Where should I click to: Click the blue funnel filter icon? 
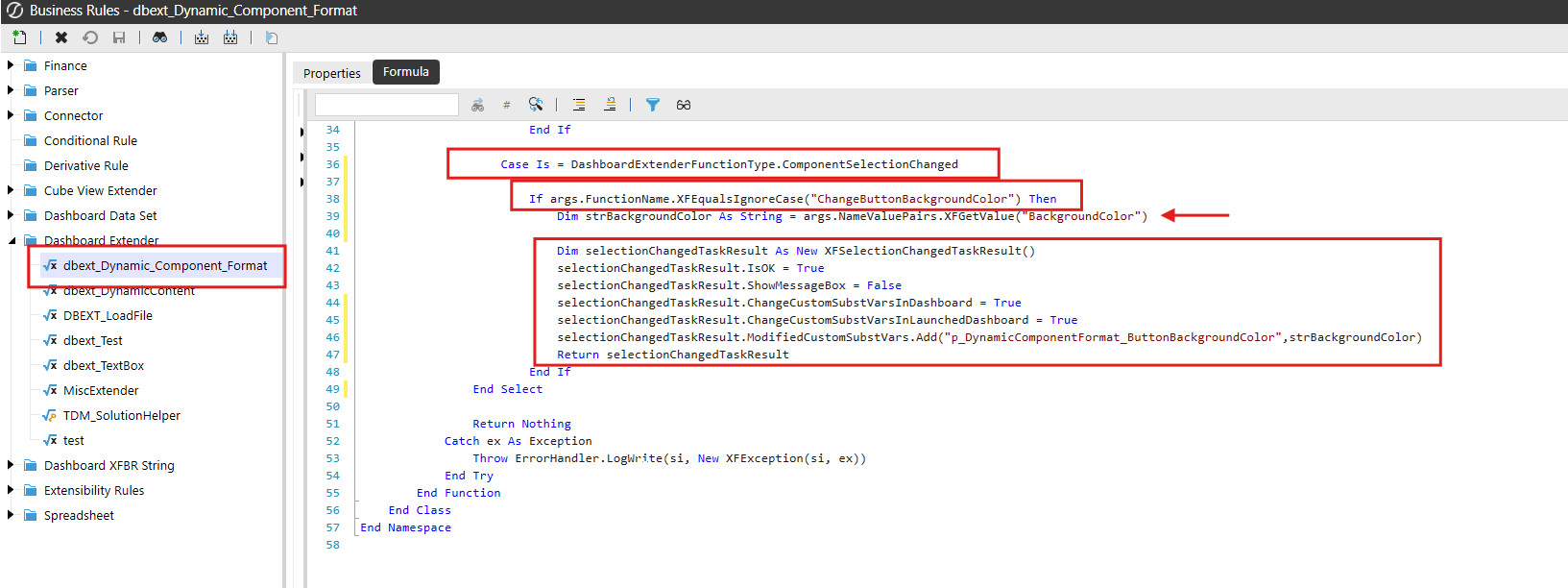pyautogui.click(x=653, y=105)
